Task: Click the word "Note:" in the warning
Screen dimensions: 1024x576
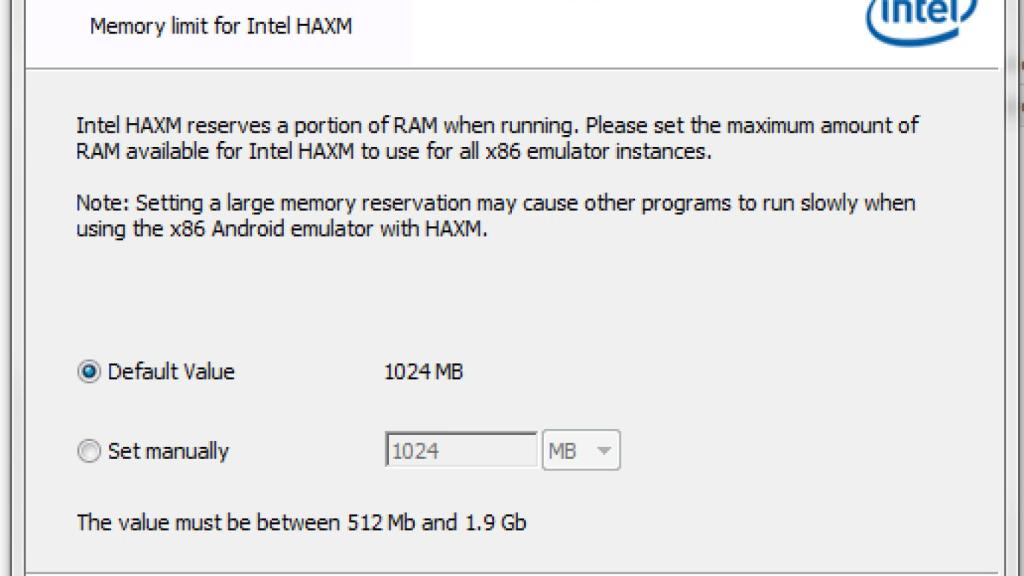Action: coord(103,203)
